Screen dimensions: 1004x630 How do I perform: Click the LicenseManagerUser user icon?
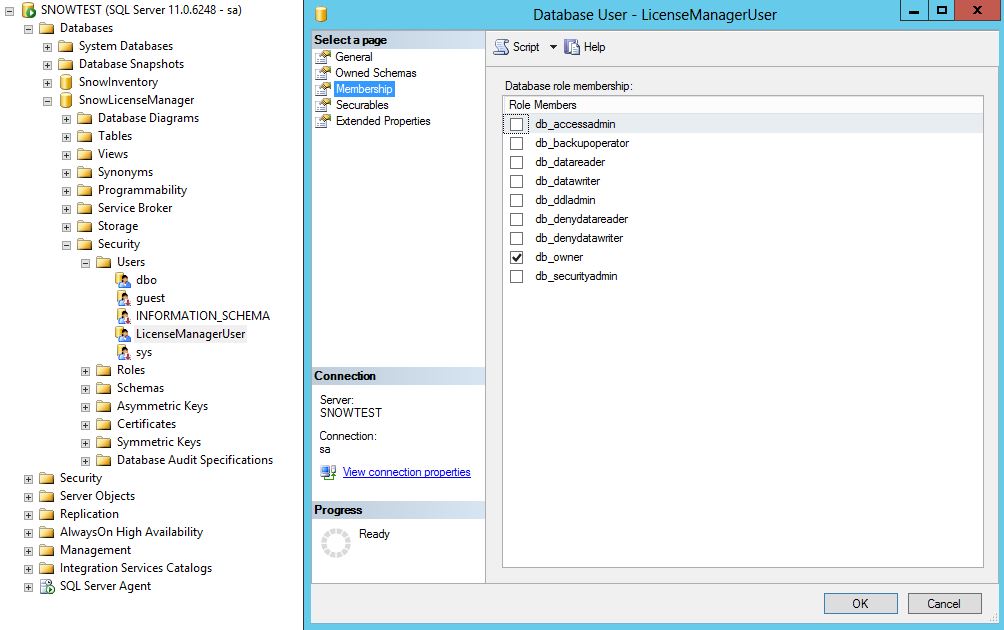124,334
